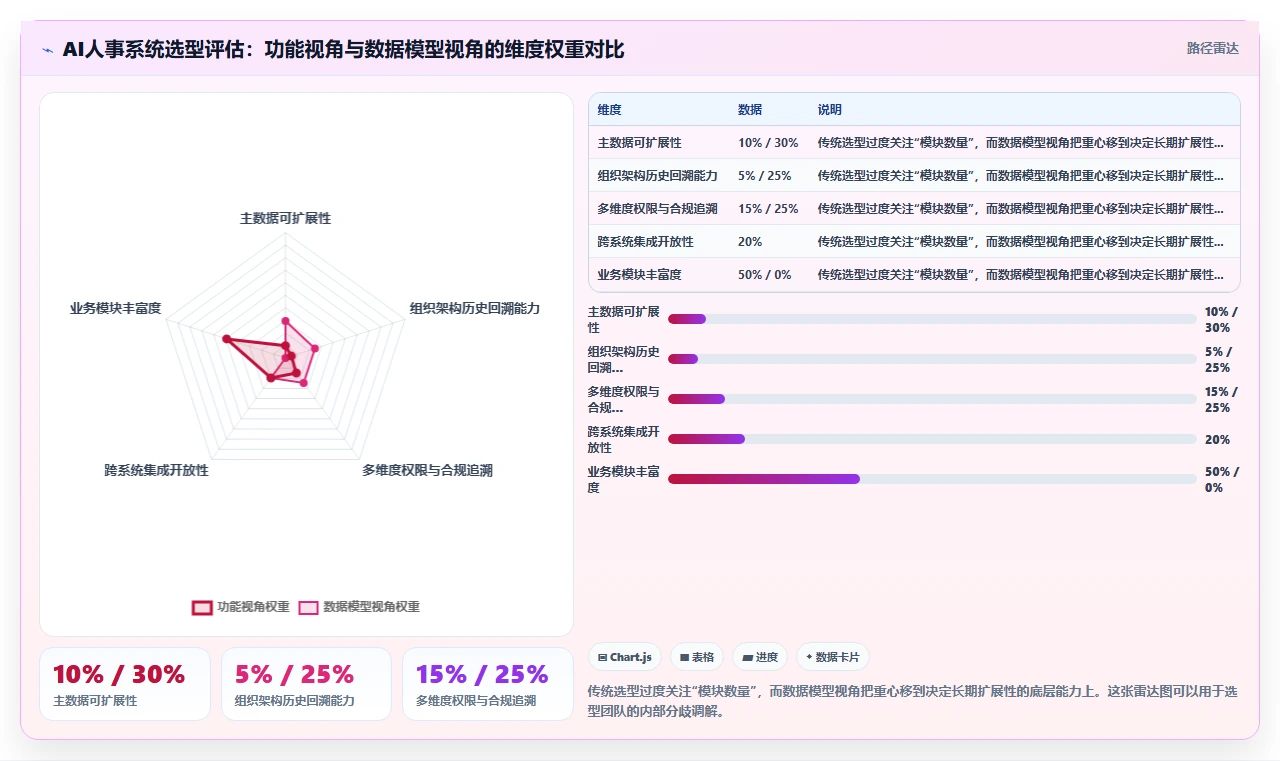Click the 业务模块丰富度 radar axis label

tap(116, 308)
